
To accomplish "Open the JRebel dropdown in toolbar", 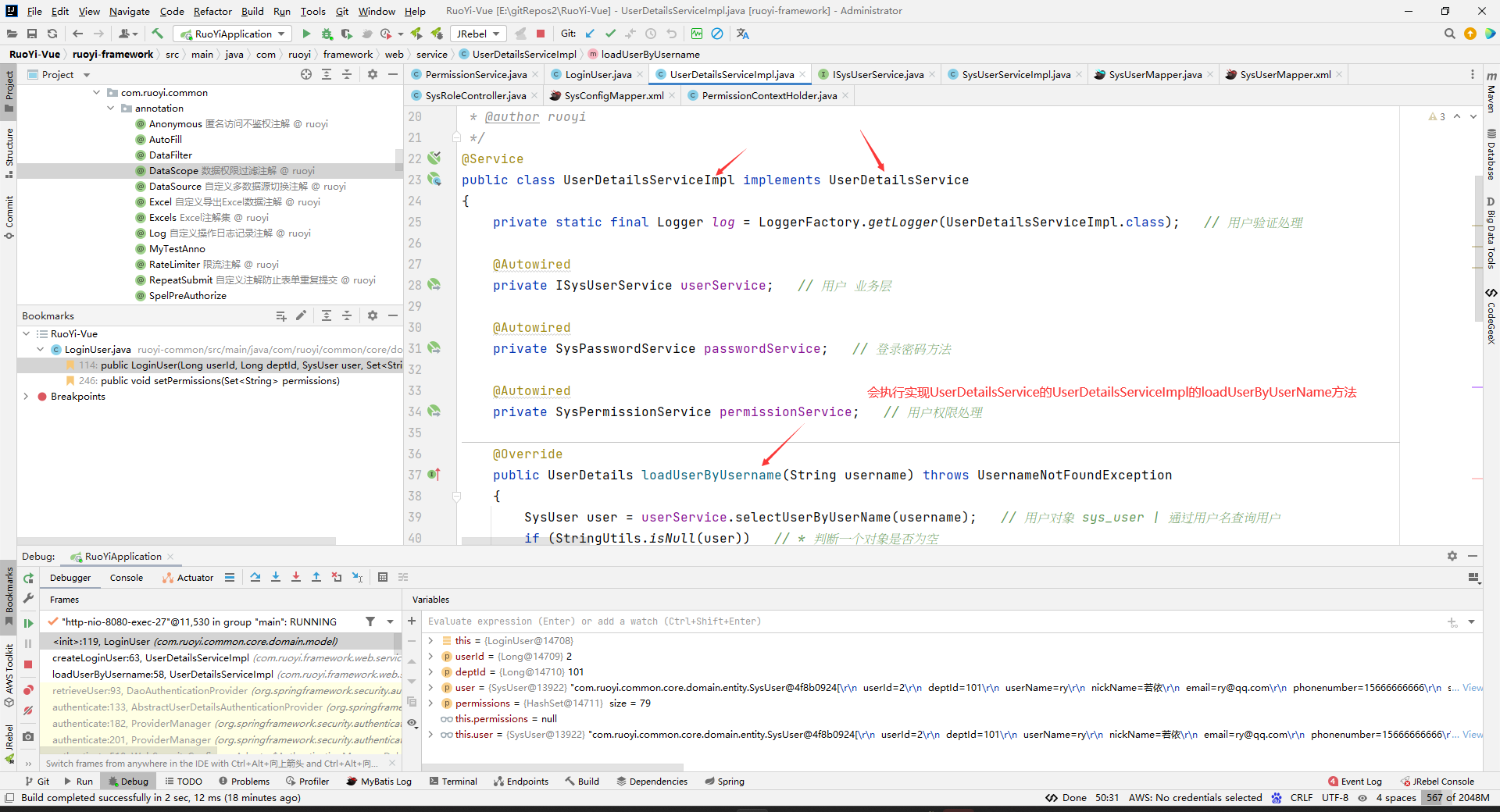I will coord(477,34).
